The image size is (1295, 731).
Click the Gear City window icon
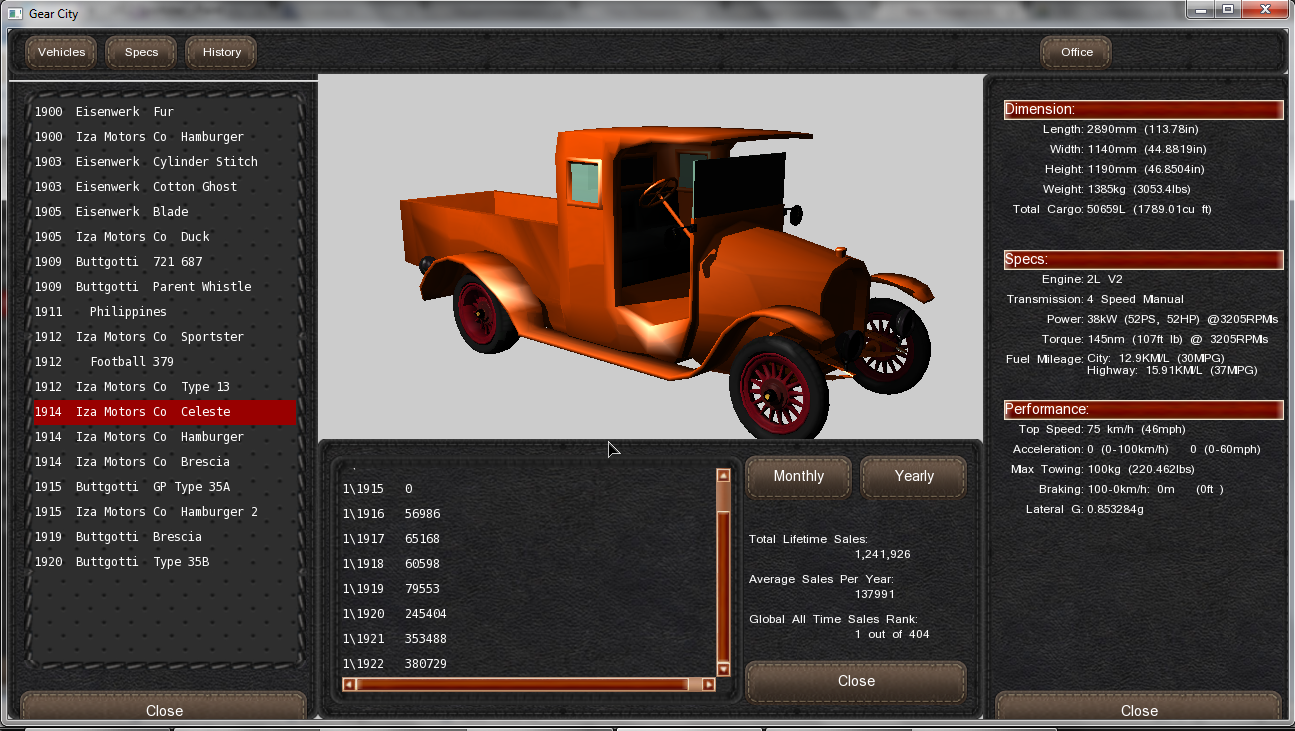15,14
